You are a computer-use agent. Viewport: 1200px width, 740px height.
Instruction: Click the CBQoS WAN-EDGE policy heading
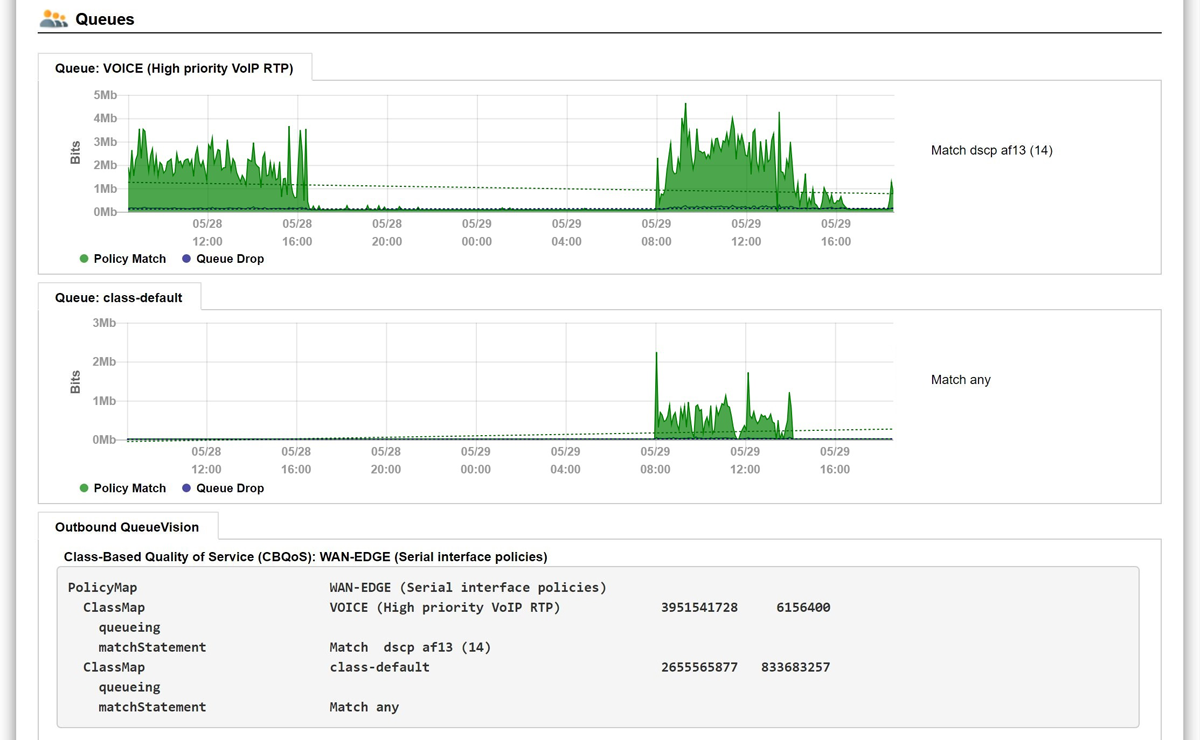[x=305, y=556]
